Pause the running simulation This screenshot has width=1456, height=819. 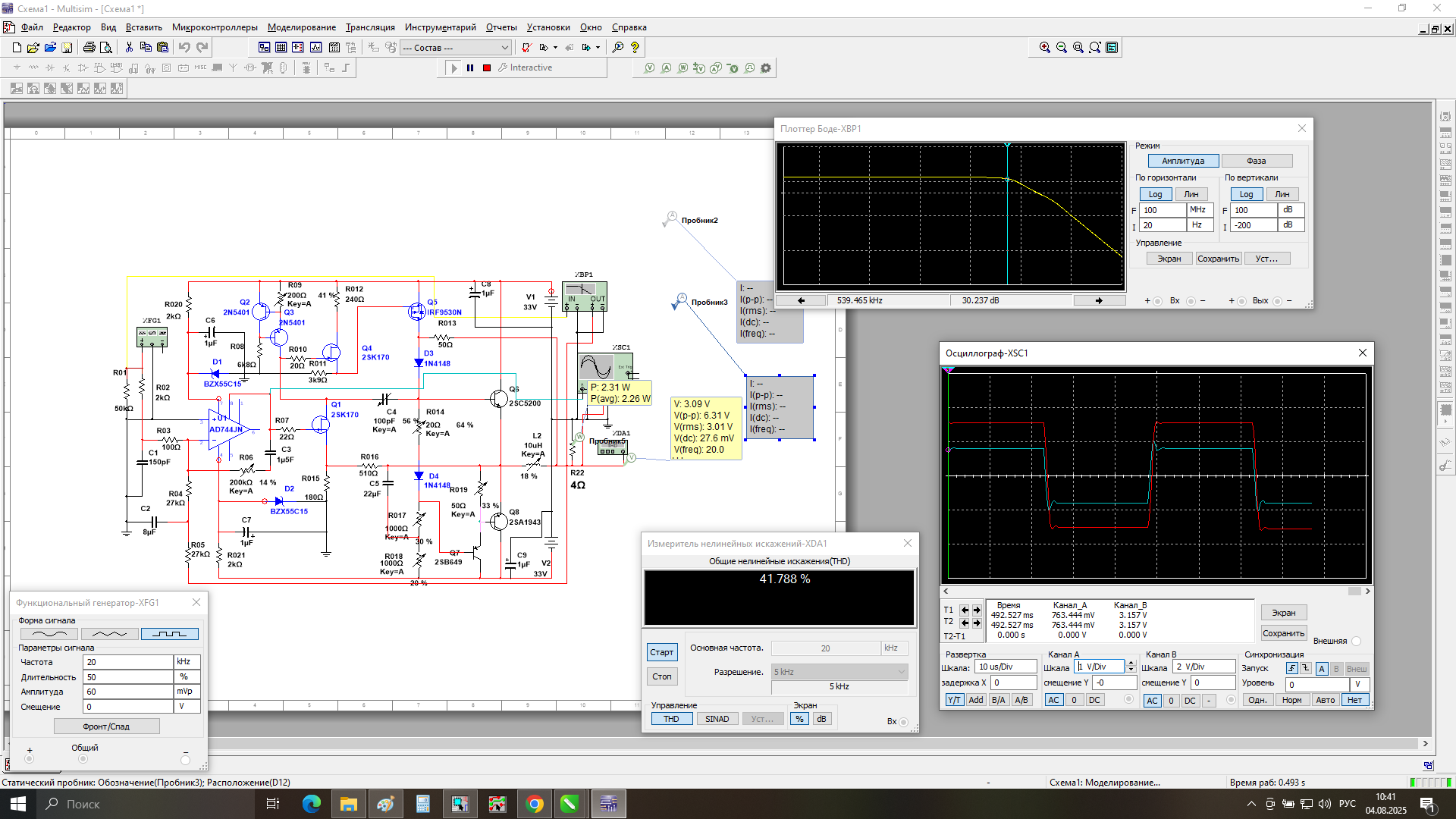click(x=470, y=68)
